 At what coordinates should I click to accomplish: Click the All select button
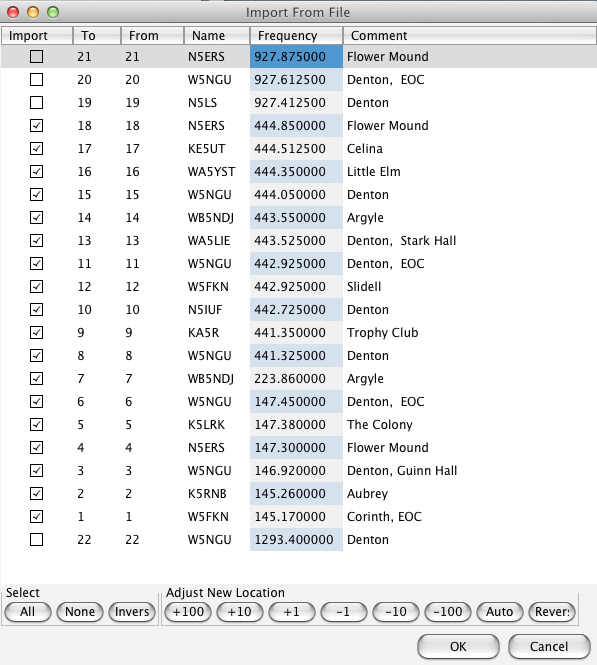28,612
